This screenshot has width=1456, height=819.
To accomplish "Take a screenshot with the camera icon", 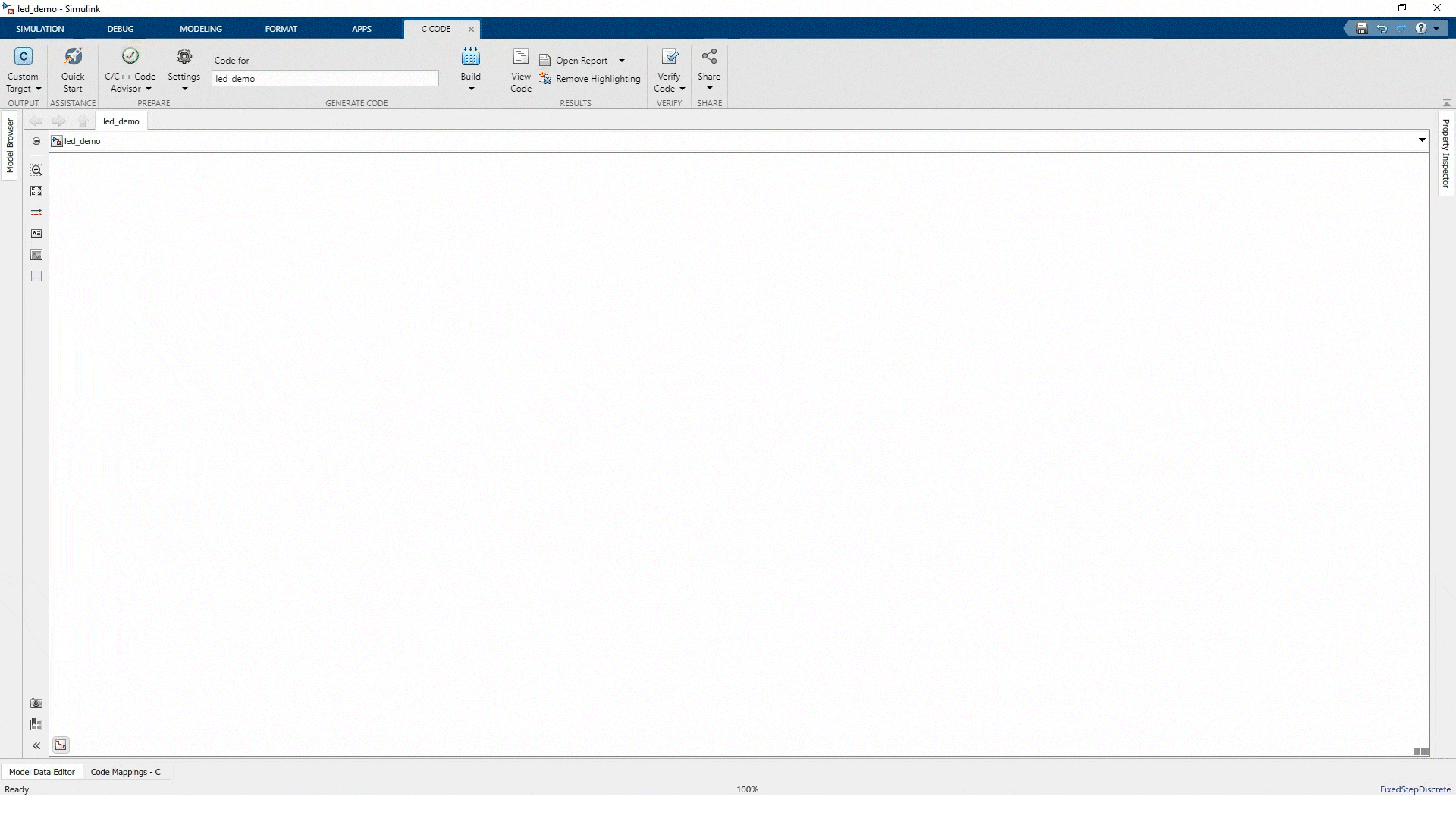I will pyautogui.click(x=36, y=703).
